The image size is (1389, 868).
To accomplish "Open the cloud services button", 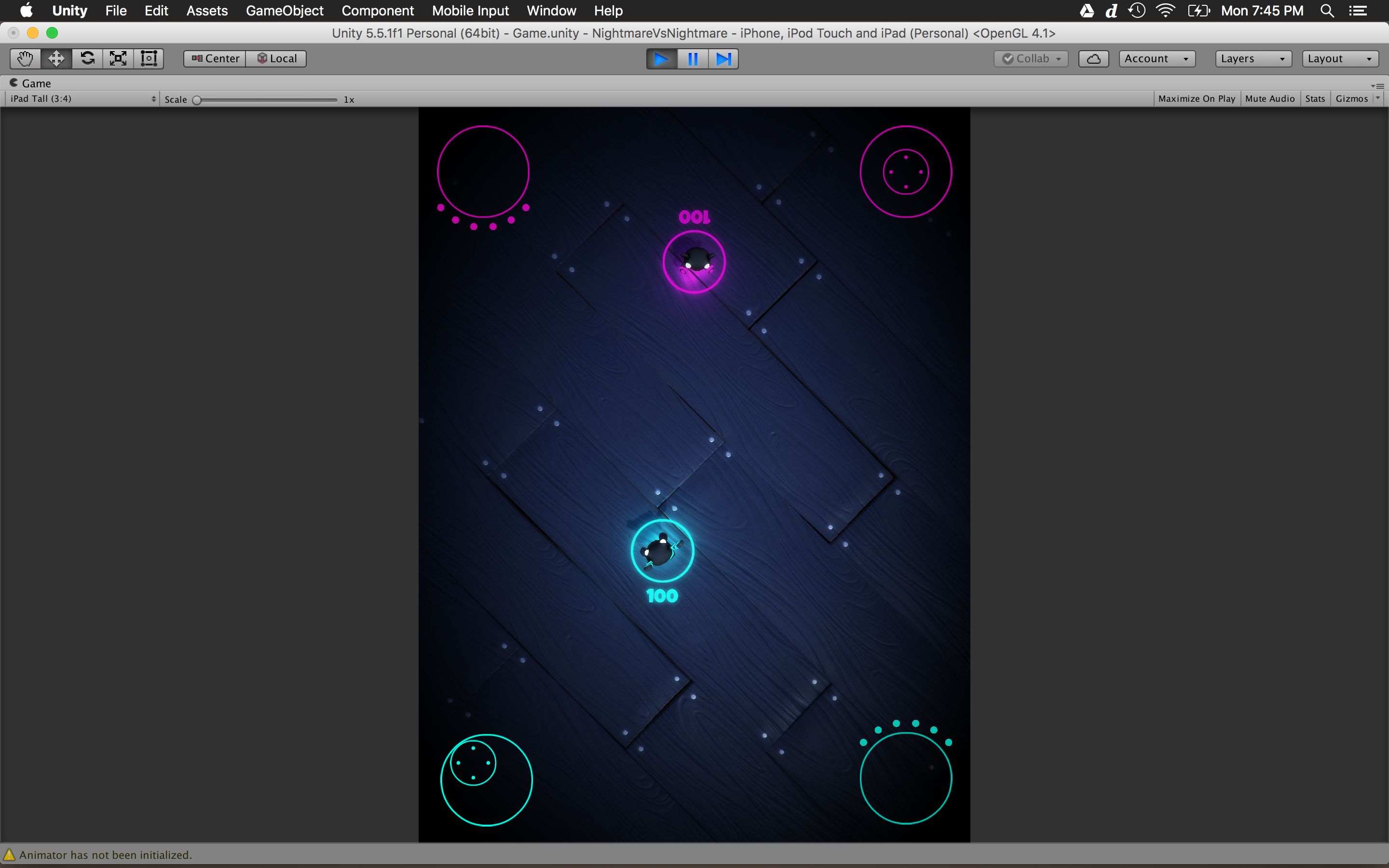I will (x=1093, y=58).
